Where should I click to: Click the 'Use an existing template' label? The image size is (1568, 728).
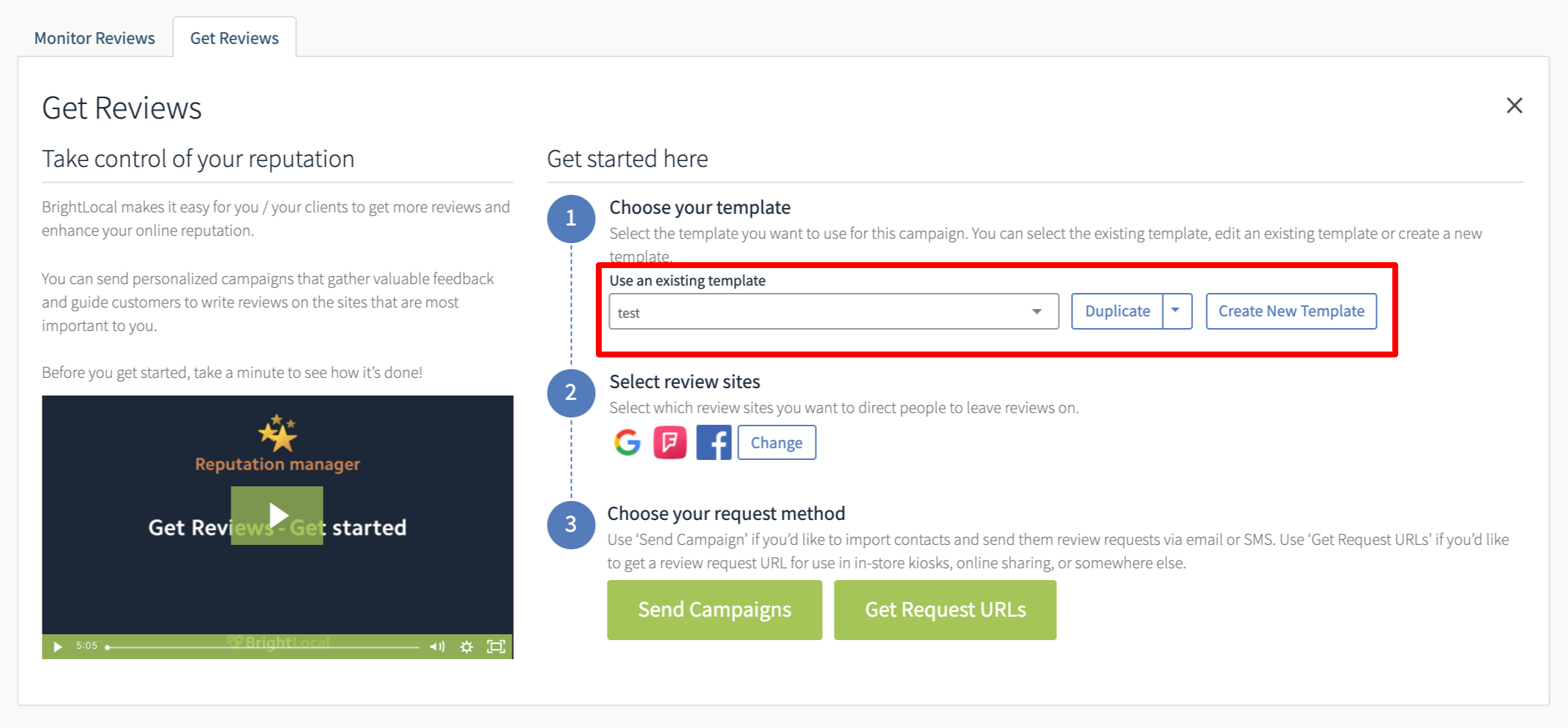[x=687, y=281]
